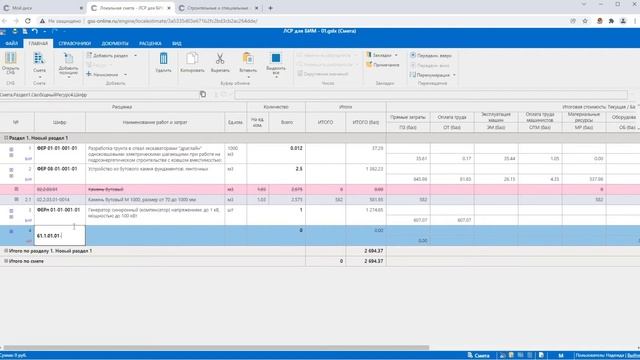The image size is (640, 360).
Task: Switch to the ДОКУМЕНТЫ ribbon tab
Action: 115,43
